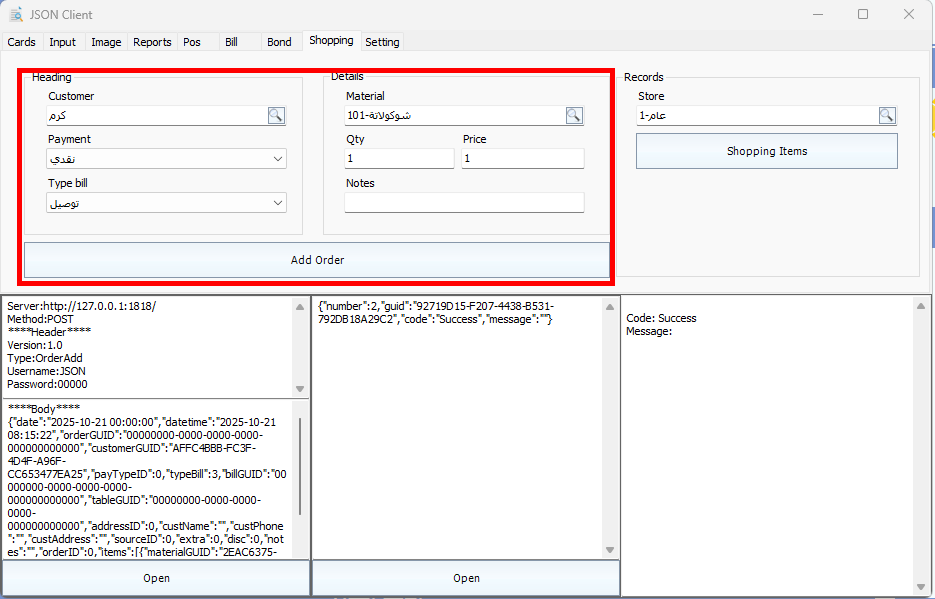Click into the Qty input field

(399, 159)
